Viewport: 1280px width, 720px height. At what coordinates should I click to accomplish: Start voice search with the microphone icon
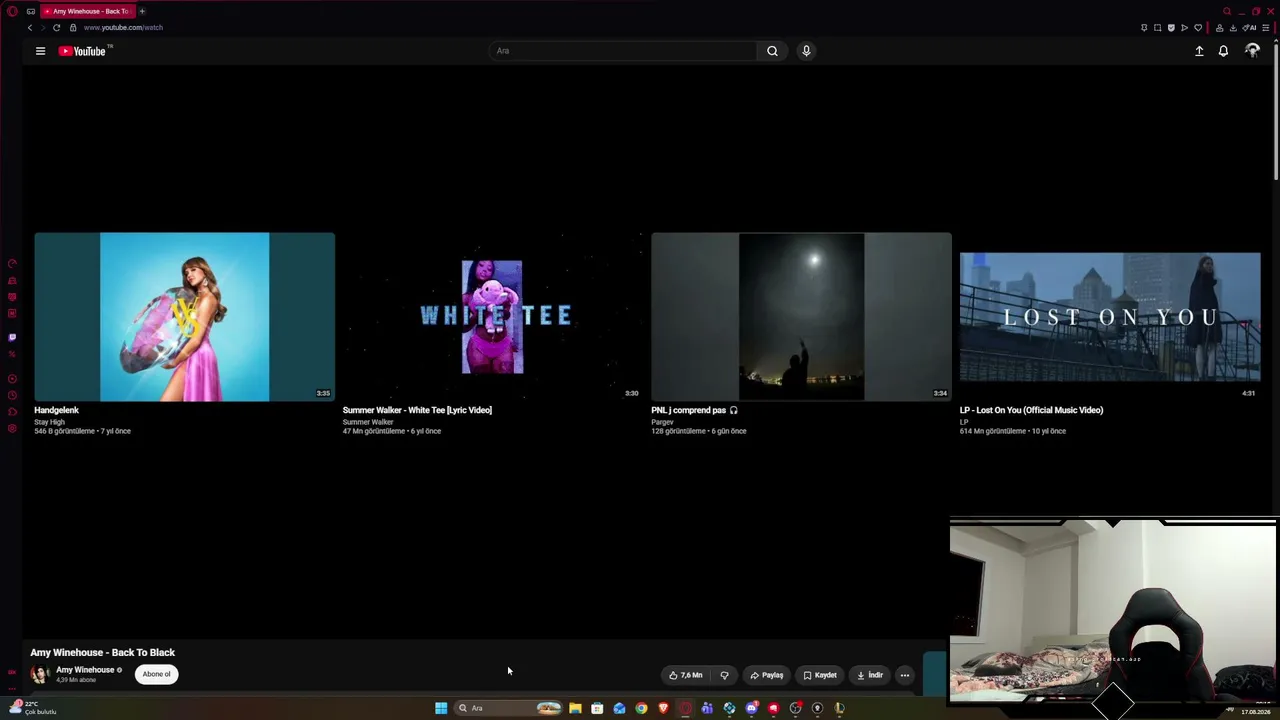click(x=806, y=51)
